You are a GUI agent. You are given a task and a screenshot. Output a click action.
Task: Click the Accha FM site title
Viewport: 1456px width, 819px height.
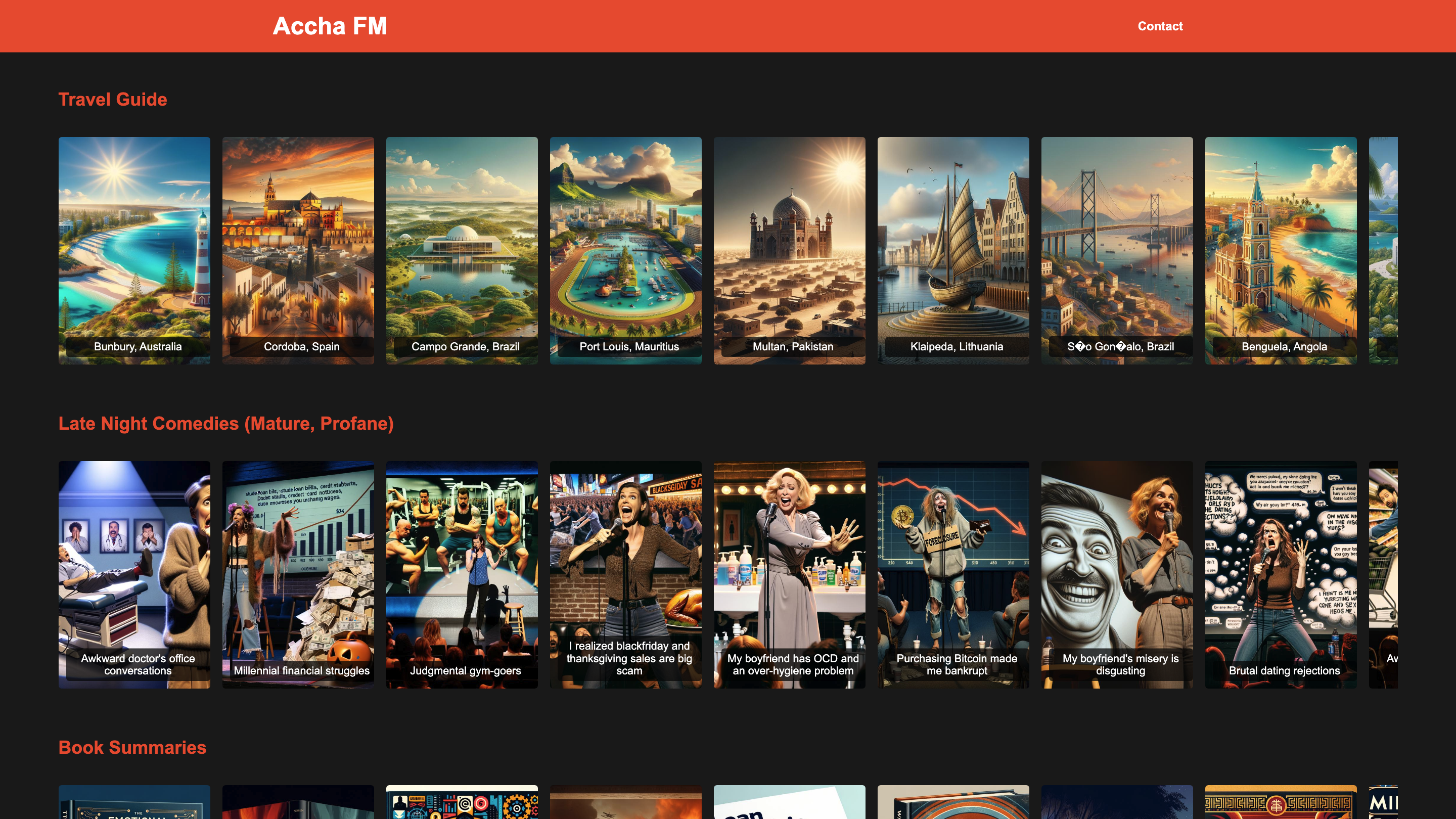click(x=330, y=26)
